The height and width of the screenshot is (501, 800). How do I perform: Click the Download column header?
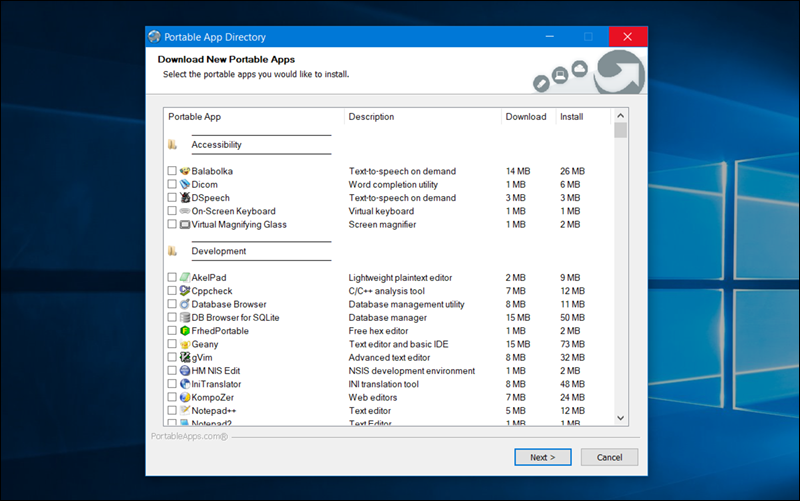point(529,117)
